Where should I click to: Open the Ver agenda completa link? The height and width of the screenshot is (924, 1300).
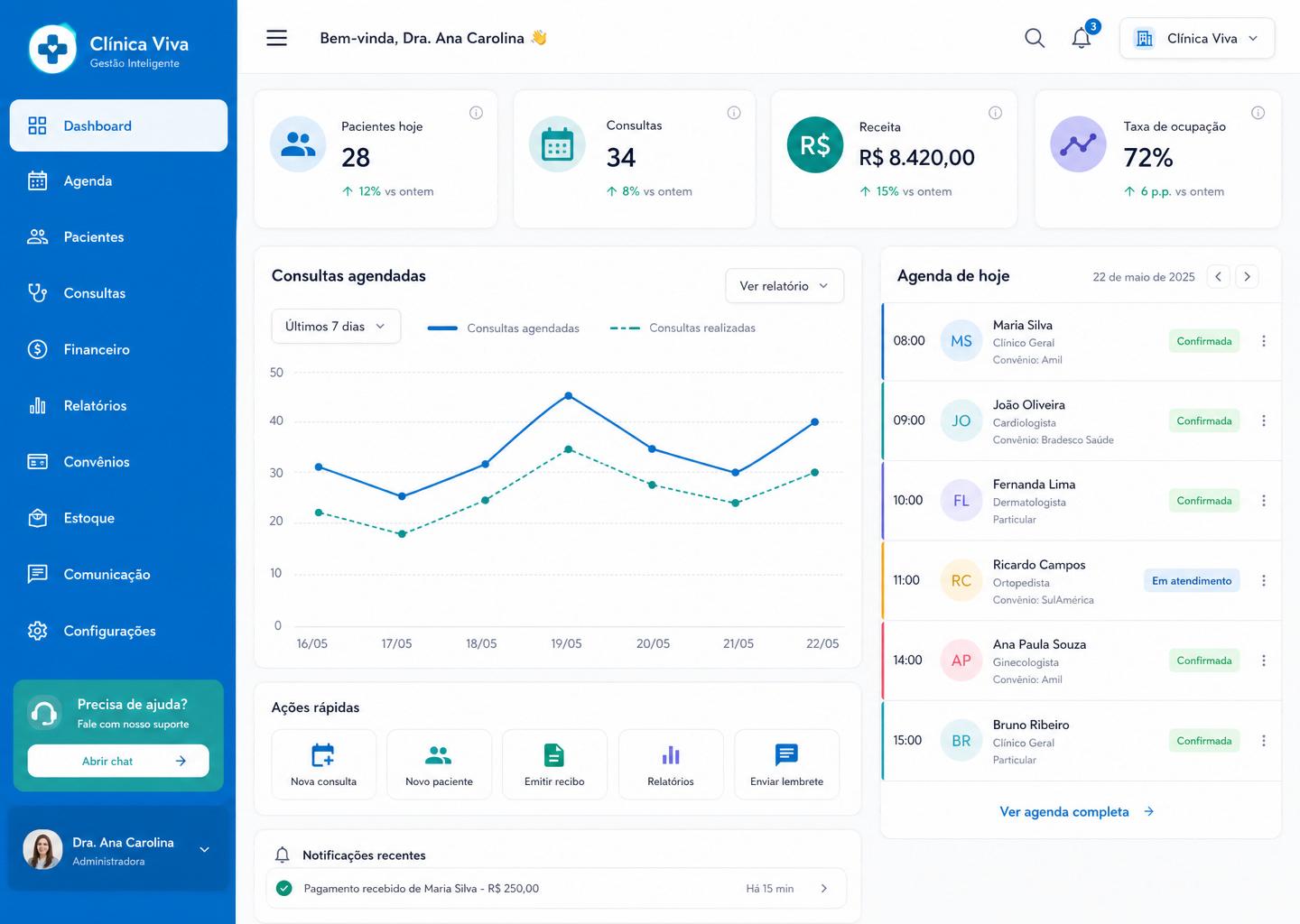(x=1077, y=812)
